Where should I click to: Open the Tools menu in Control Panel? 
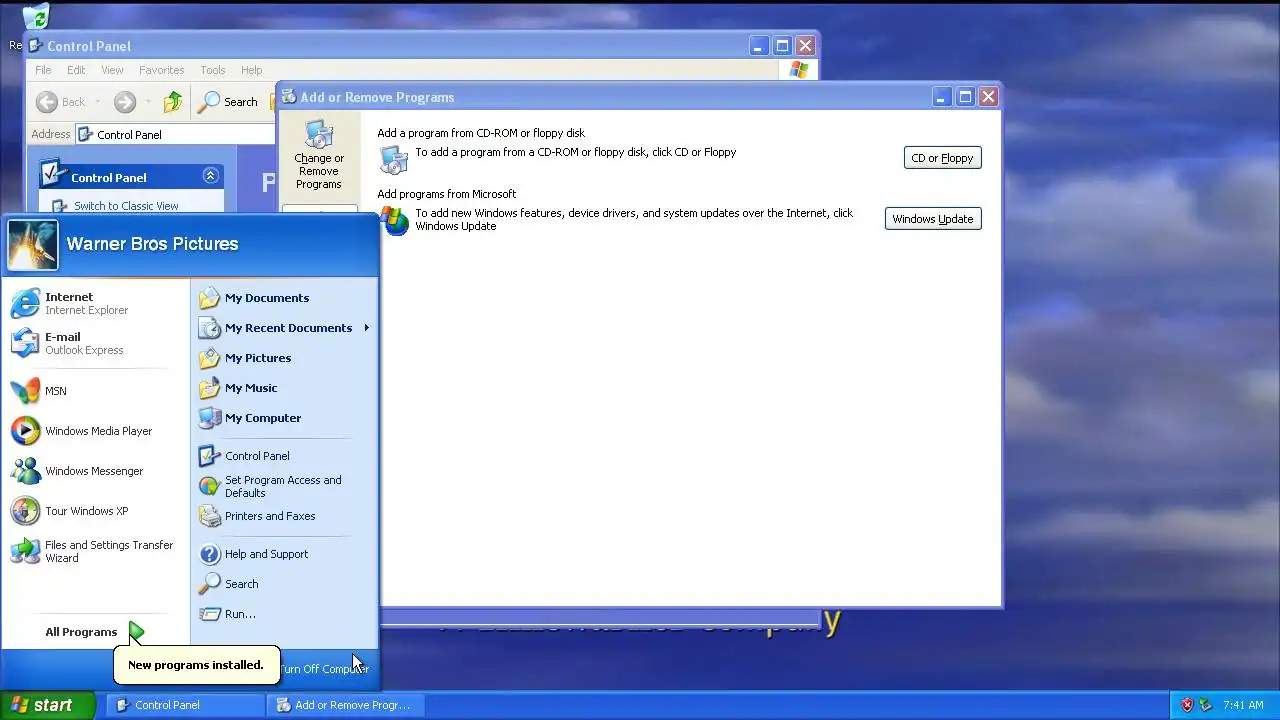[x=213, y=70]
